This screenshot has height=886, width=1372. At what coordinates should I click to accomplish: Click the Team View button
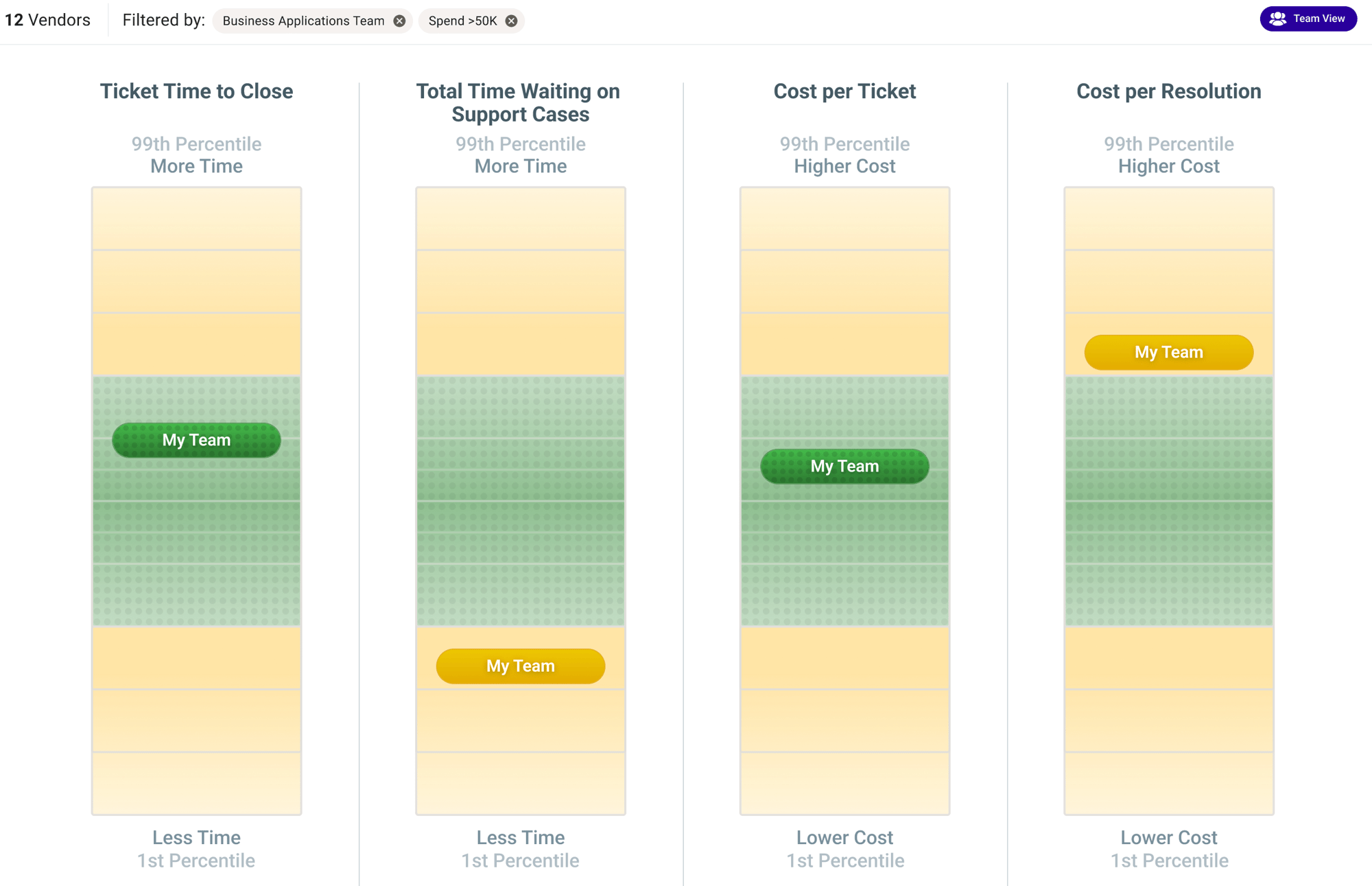click(x=1308, y=19)
